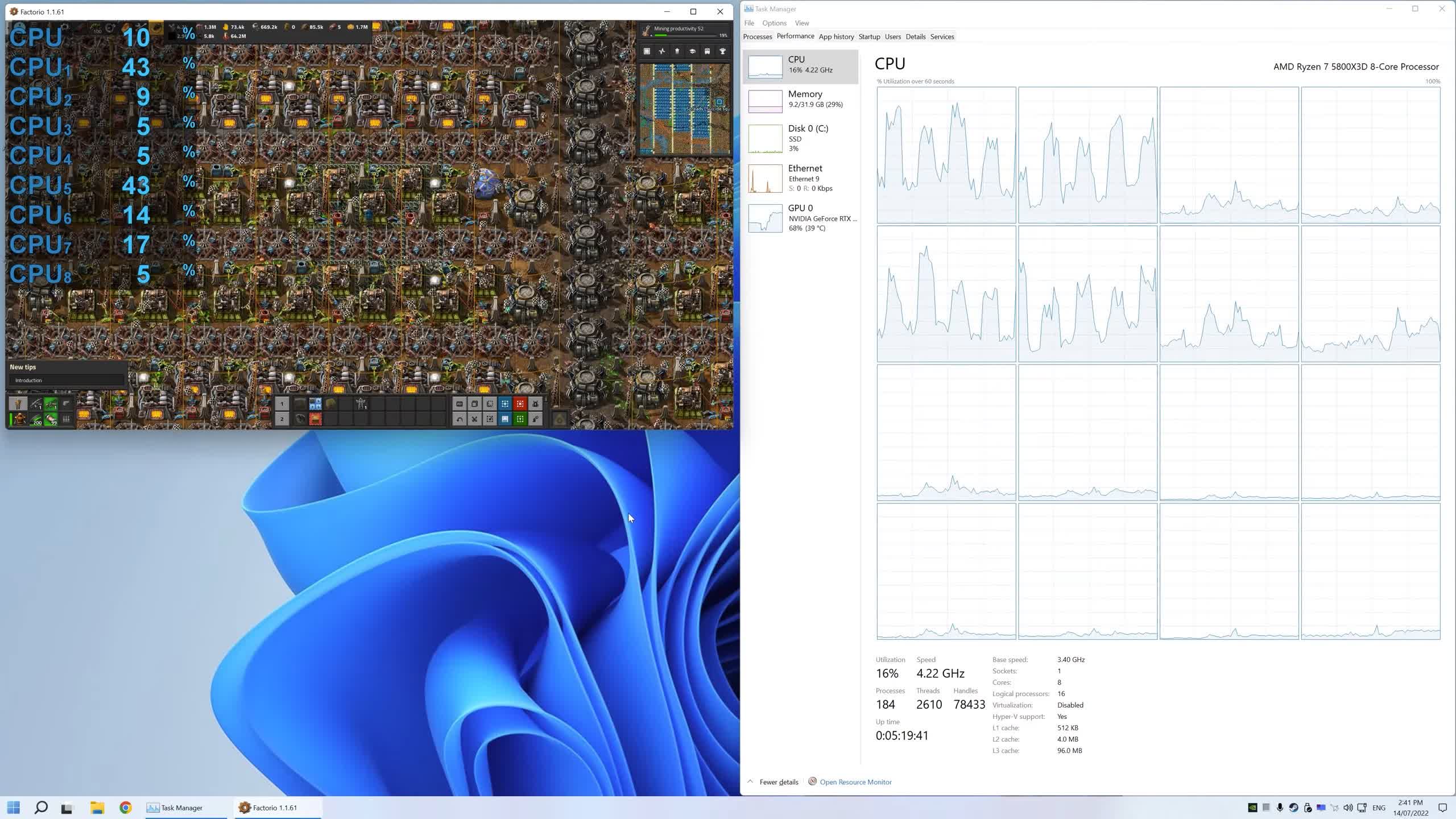Open Factorio logistic networks upload icon

pos(677,51)
